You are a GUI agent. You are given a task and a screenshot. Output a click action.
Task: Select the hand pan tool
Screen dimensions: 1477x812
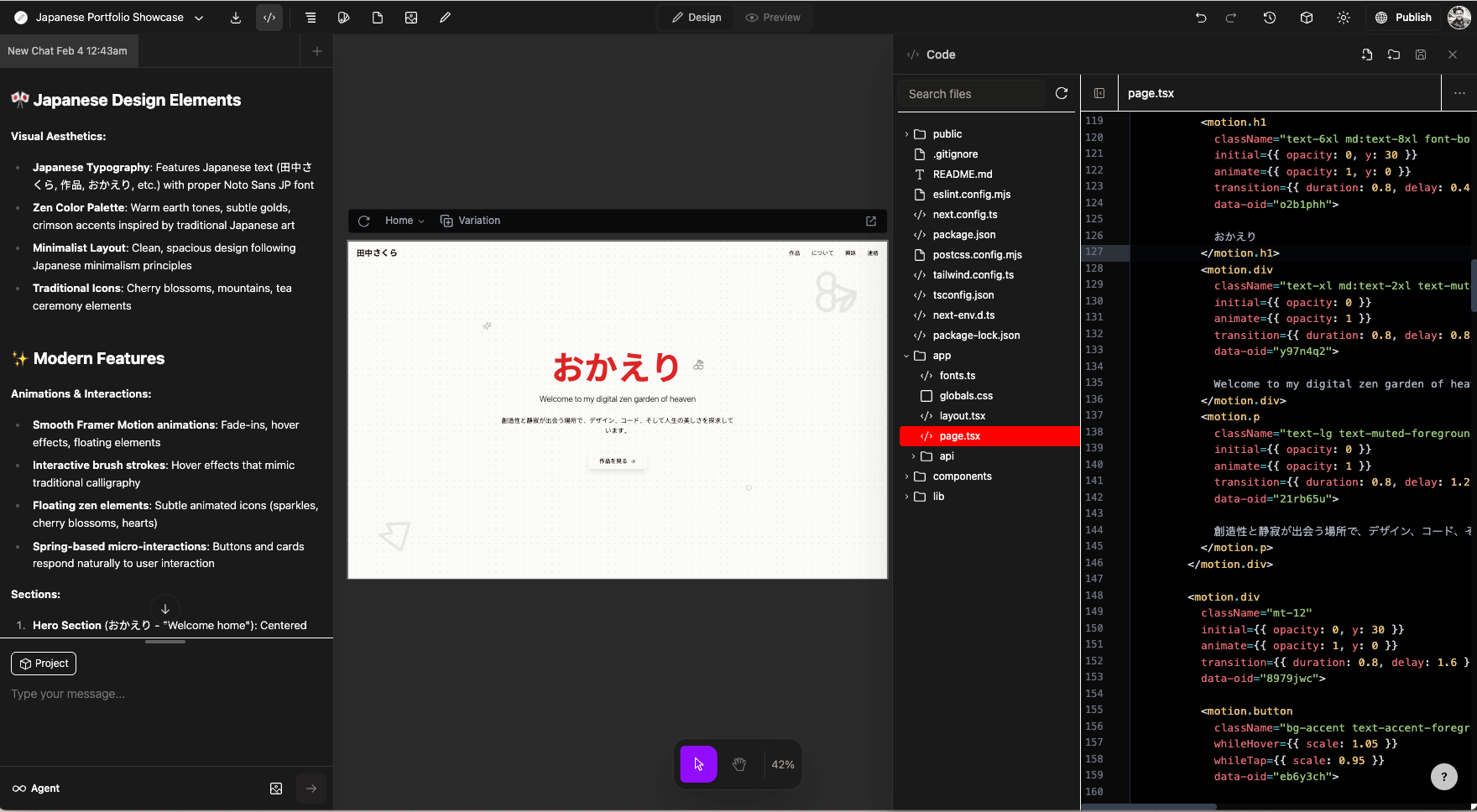[x=739, y=764]
